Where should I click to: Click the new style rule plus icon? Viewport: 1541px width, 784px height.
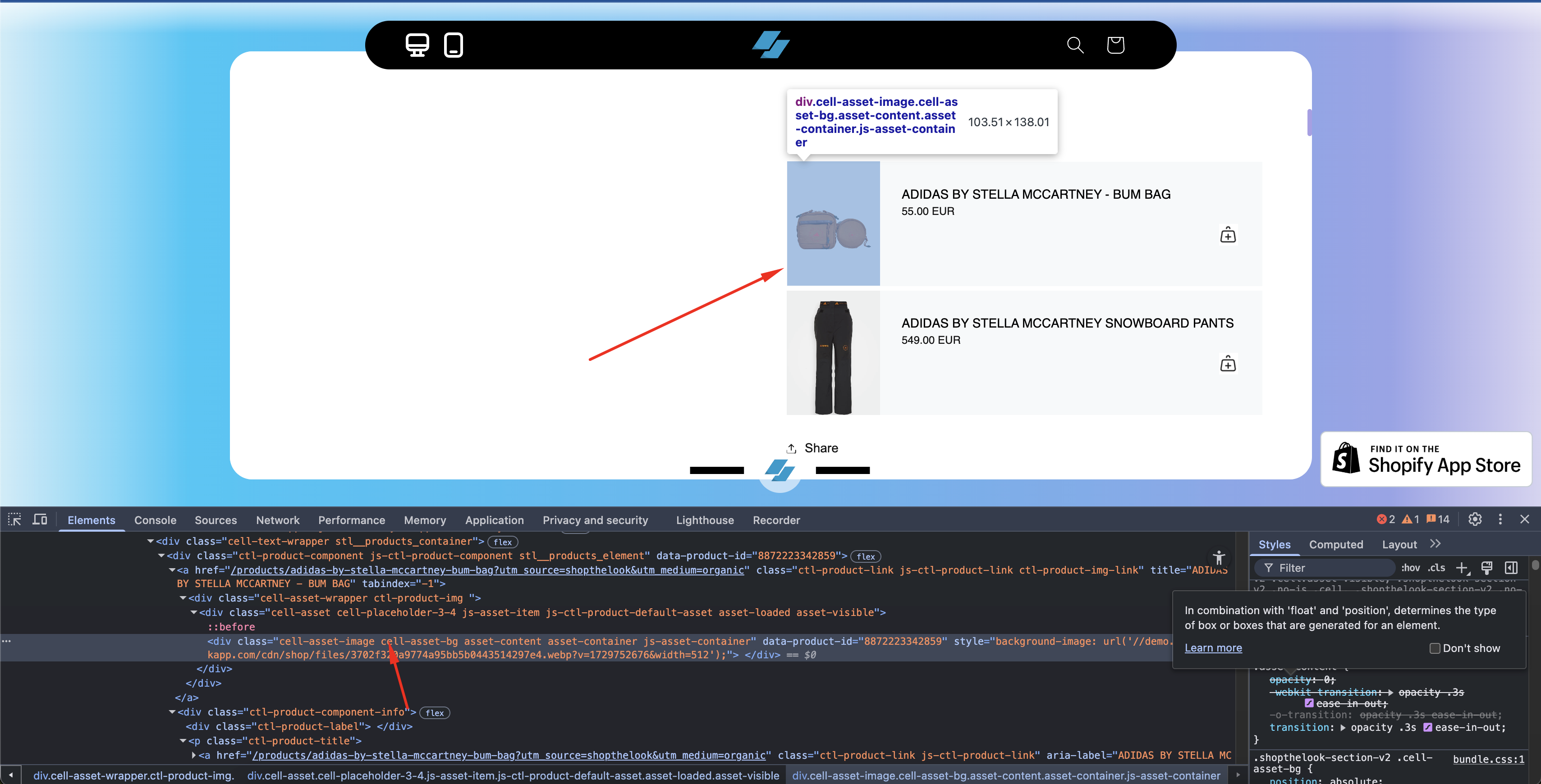pyautogui.click(x=1462, y=568)
